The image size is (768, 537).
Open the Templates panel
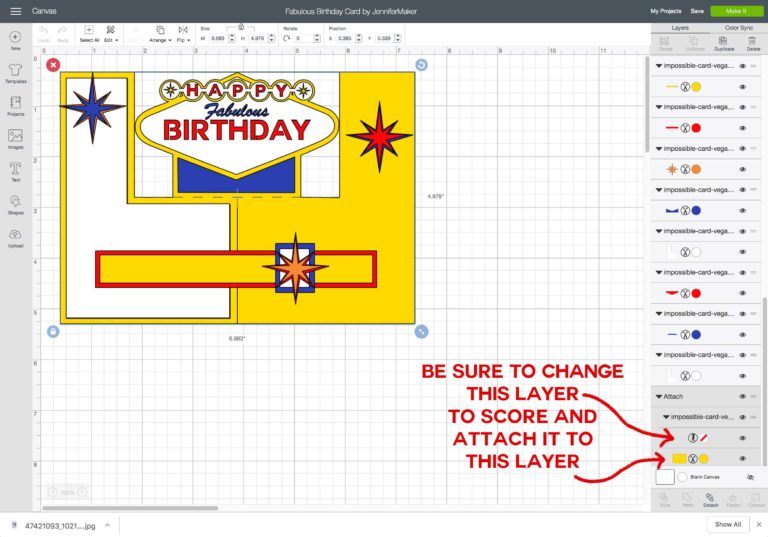coord(15,73)
